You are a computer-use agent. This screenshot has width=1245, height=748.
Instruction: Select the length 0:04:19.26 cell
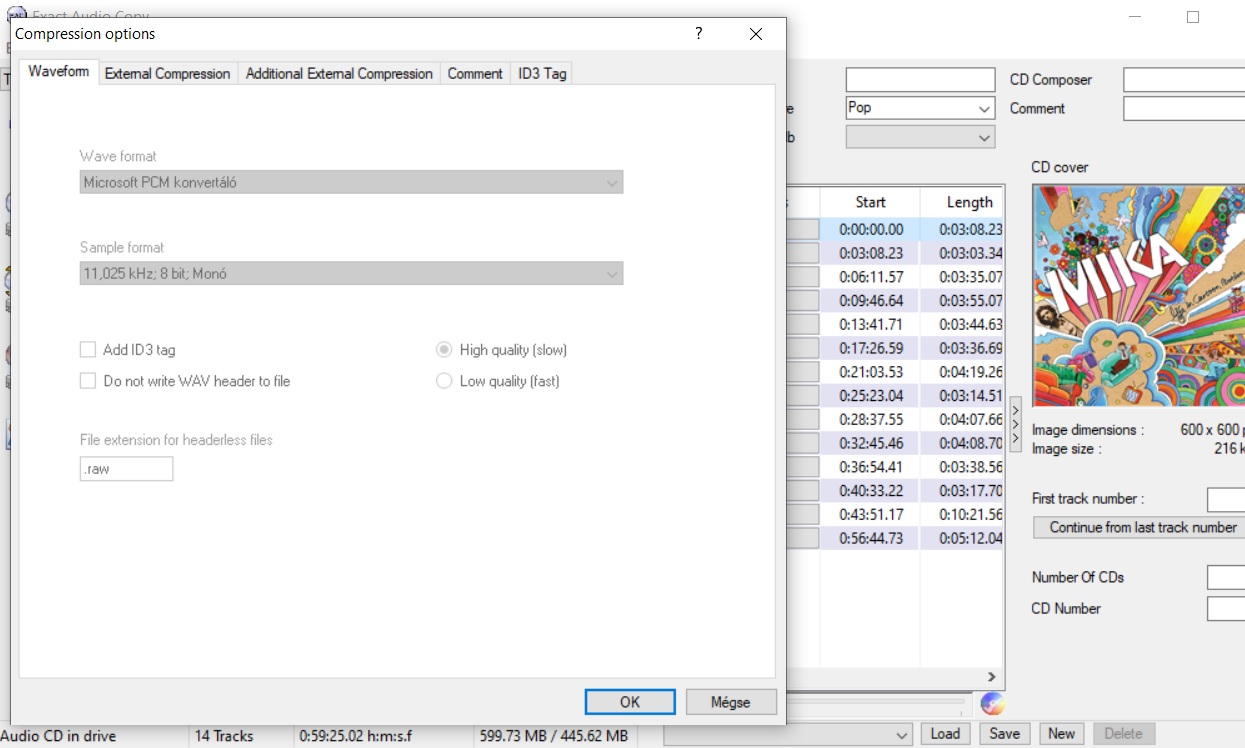(962, 372)
